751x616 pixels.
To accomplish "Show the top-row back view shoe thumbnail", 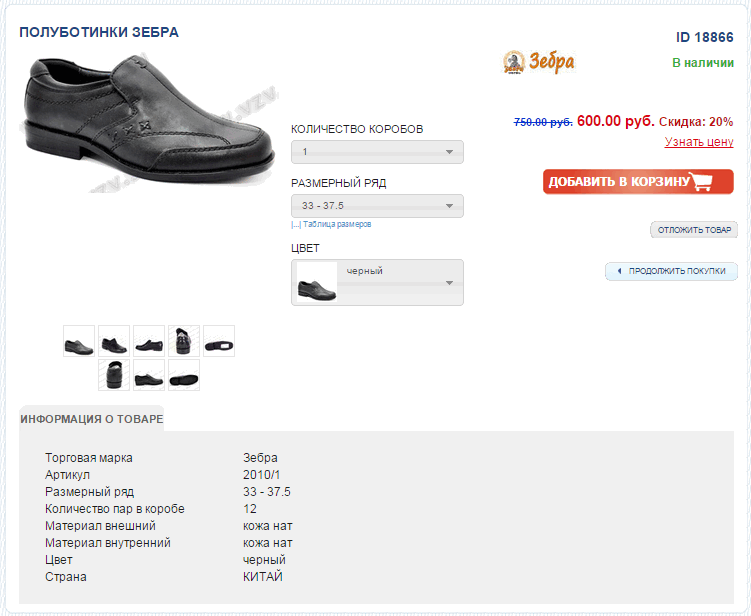I will (184, 341).
